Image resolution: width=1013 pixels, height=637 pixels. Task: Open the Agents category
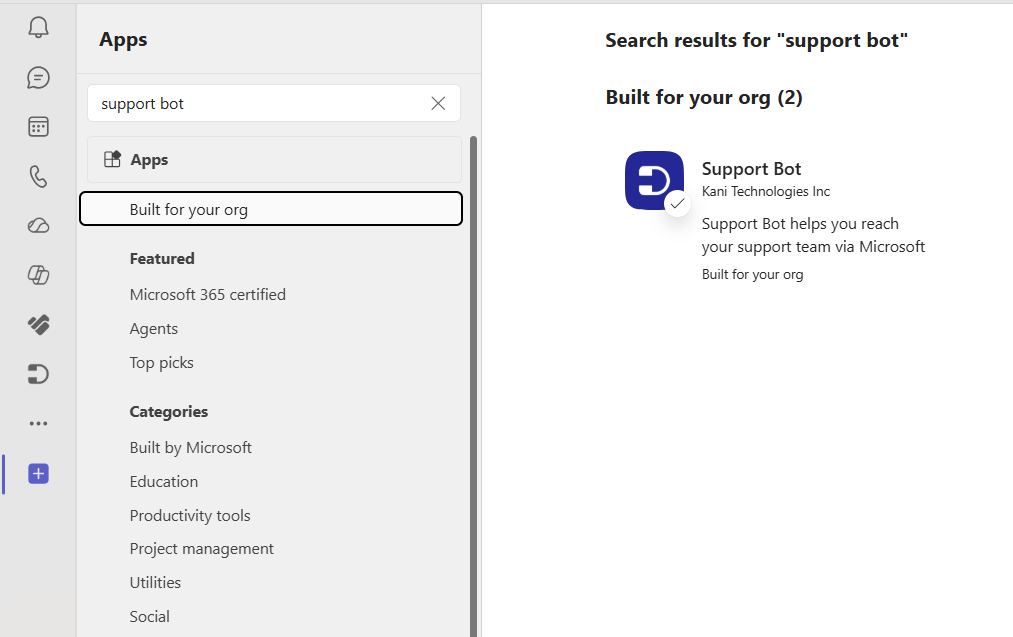[154, 329]
